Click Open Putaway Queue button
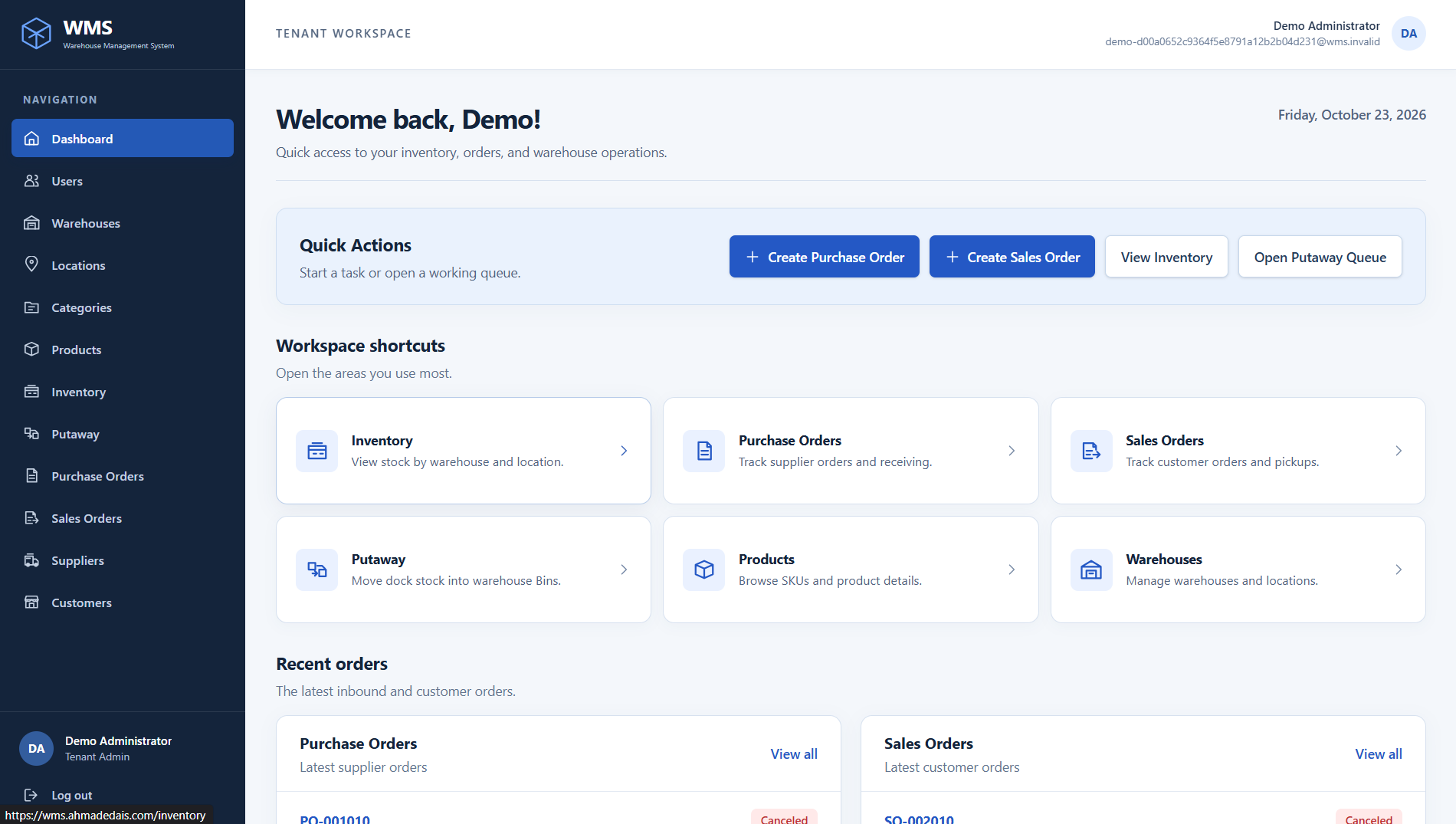 click(1320, 257)
